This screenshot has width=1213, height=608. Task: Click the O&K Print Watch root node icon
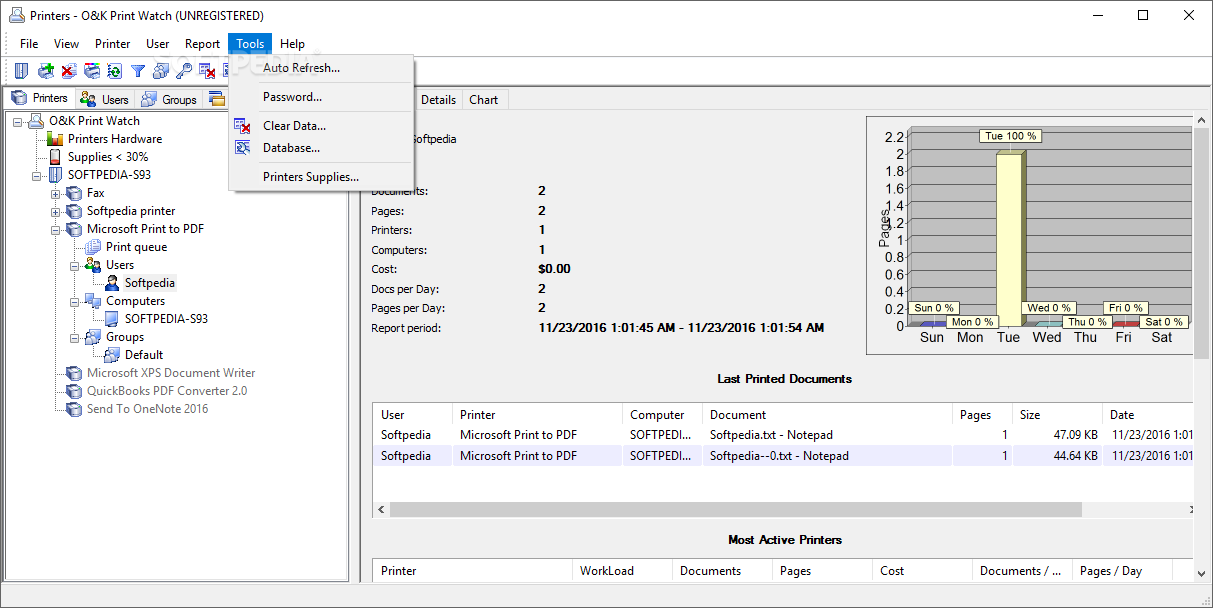click(x=36, y=121)
